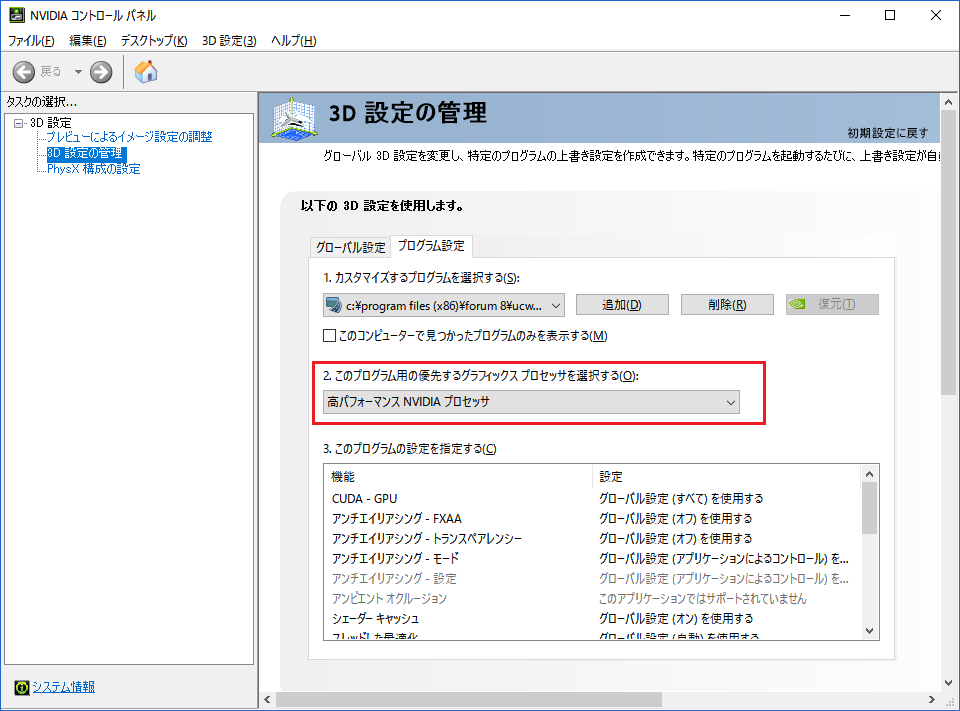960x711 pixels.
Task: Open the ヘルプ(H) menu
Action: (x=293, y=40)
